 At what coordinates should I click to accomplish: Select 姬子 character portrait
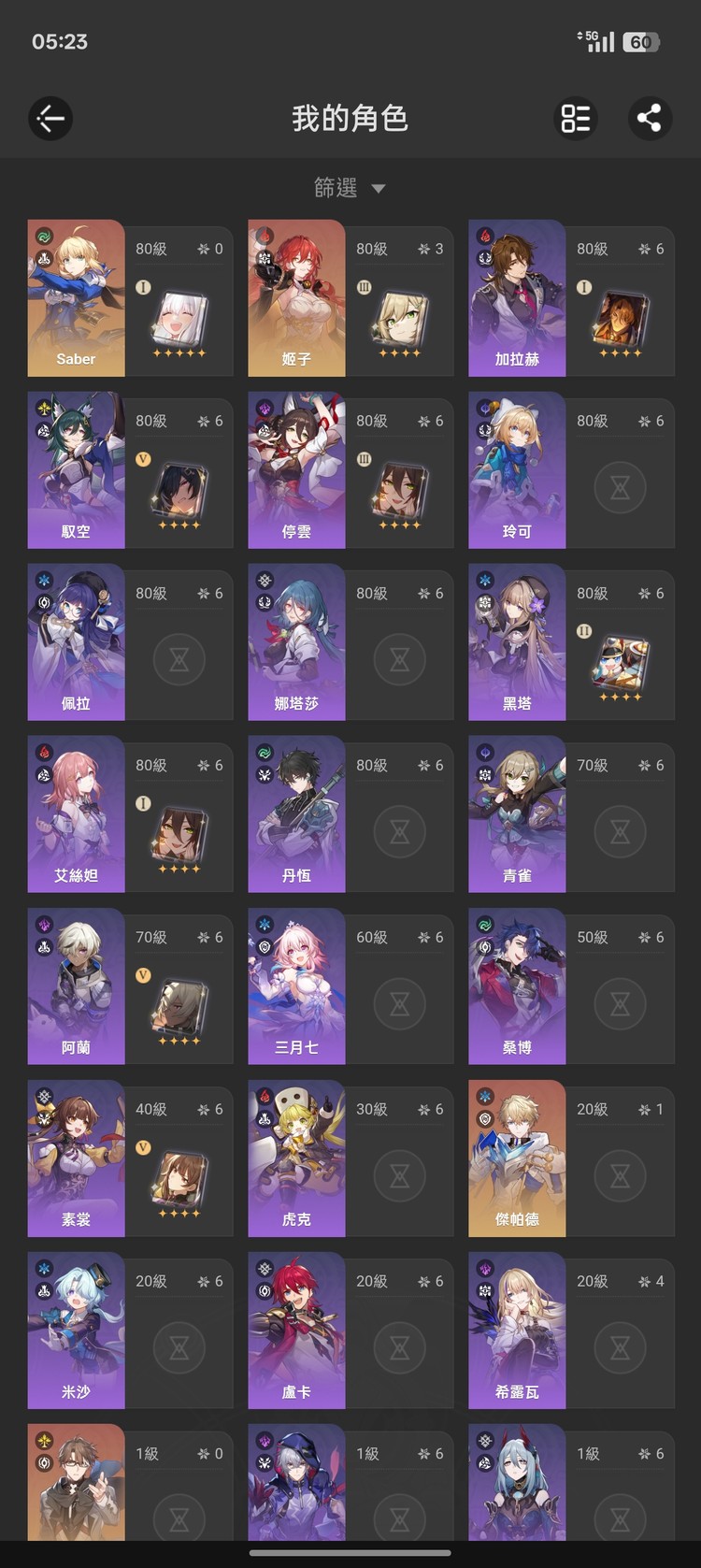[296, 298]
